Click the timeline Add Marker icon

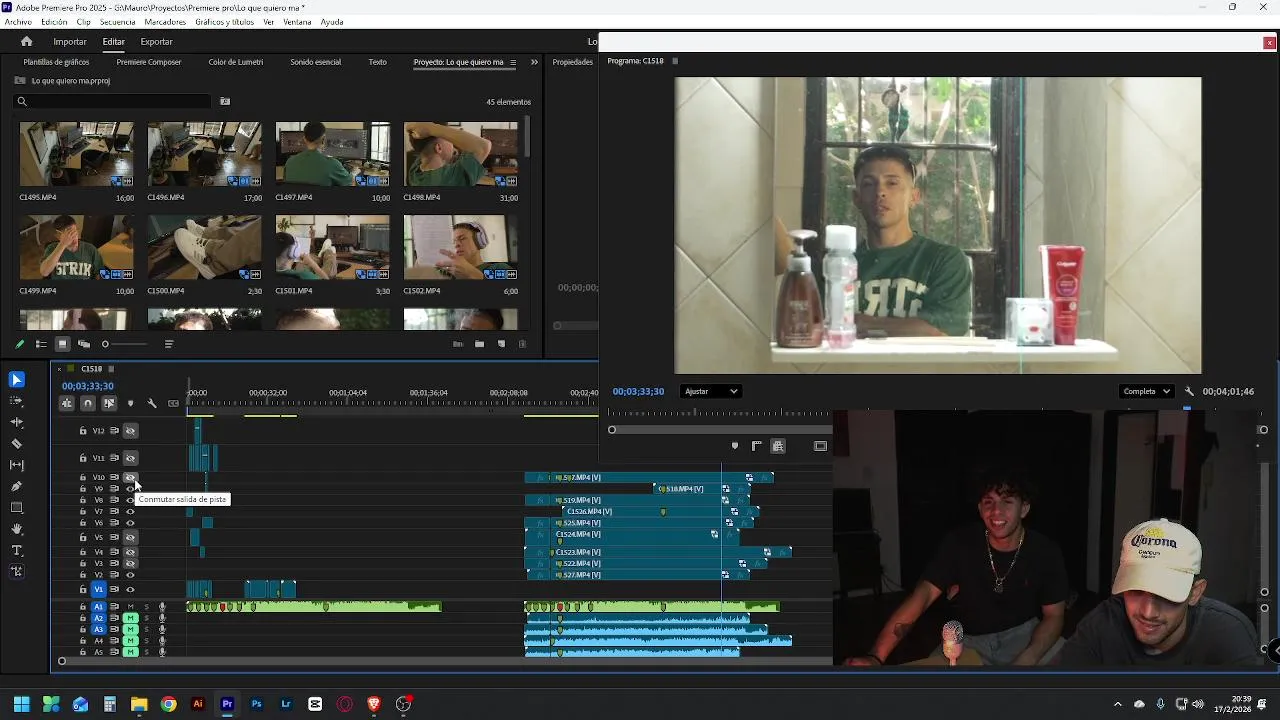click(x=130, y=404)
